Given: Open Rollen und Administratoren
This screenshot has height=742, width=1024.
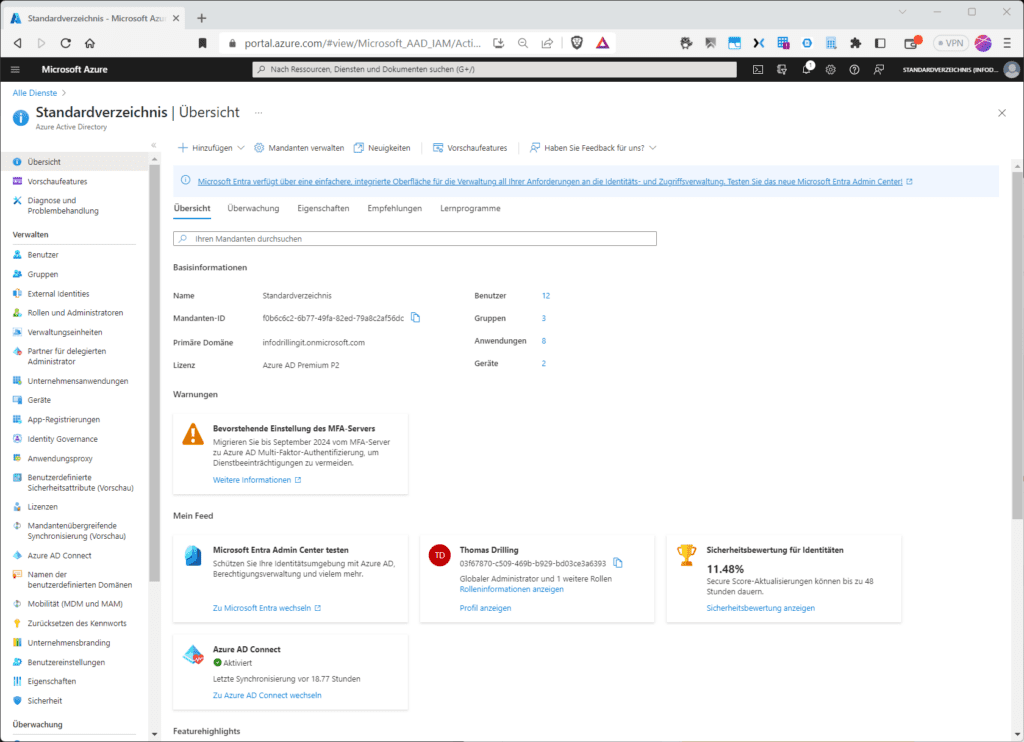Looking at the screenshot, I should [74, 313].
